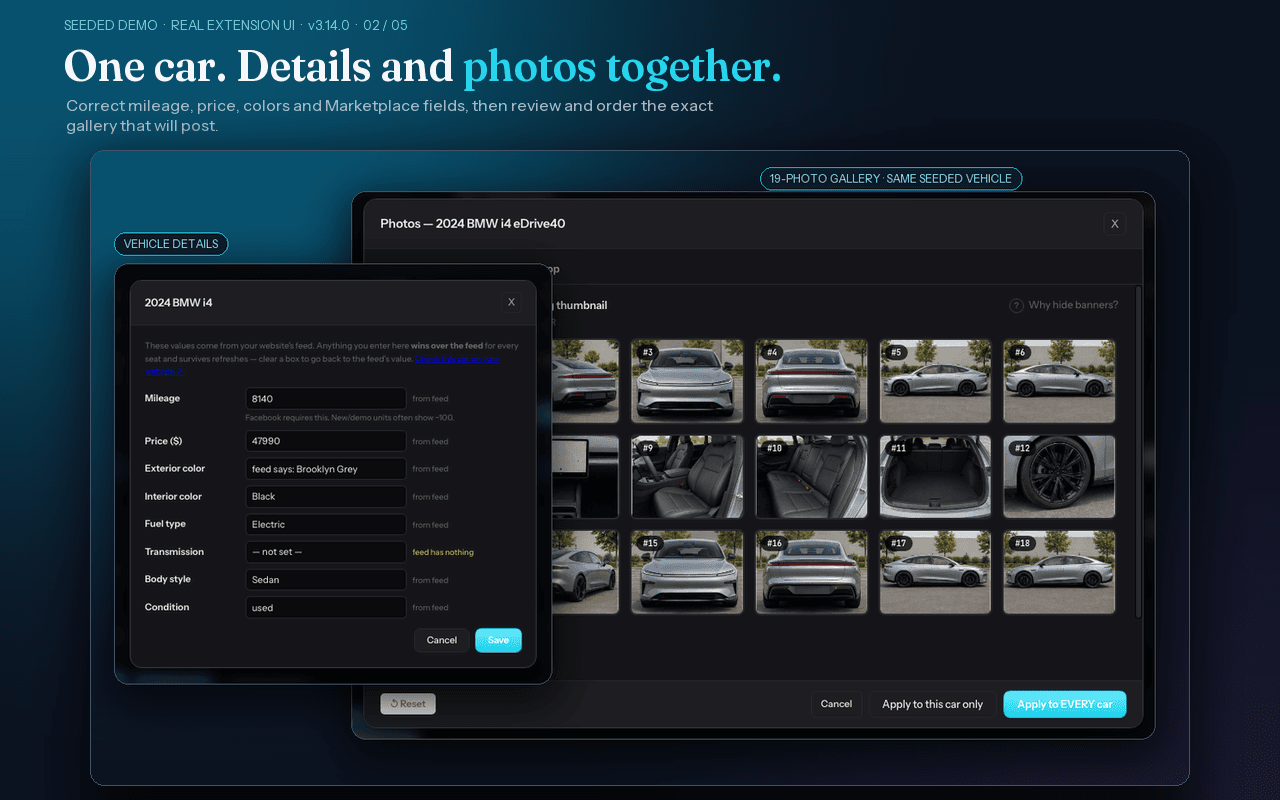
Task: Click 'from feed' label beside Price
Action: [x=430, y=441]
